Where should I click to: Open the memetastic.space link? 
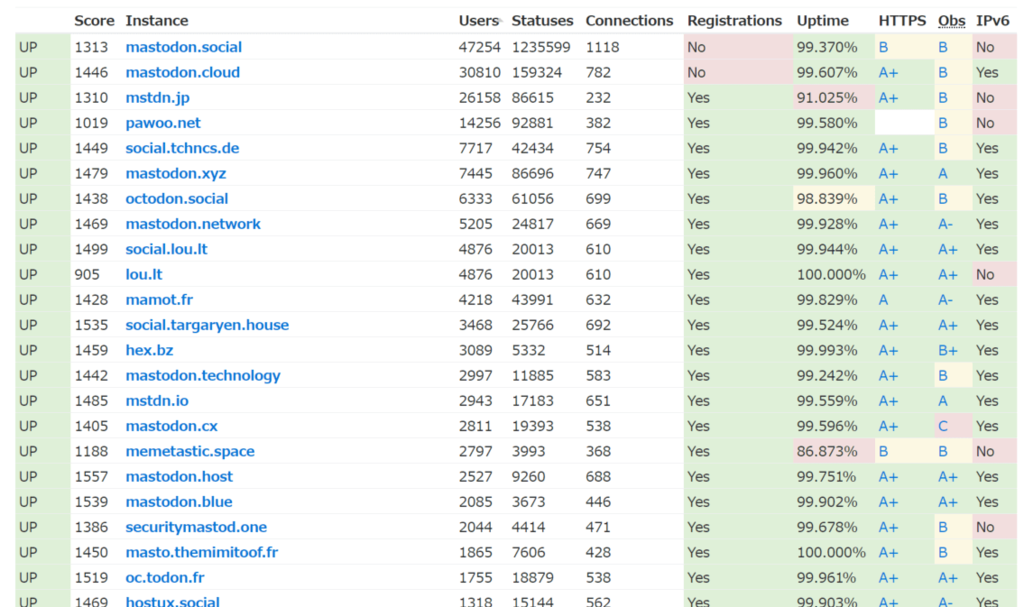[x=190, y=451]
